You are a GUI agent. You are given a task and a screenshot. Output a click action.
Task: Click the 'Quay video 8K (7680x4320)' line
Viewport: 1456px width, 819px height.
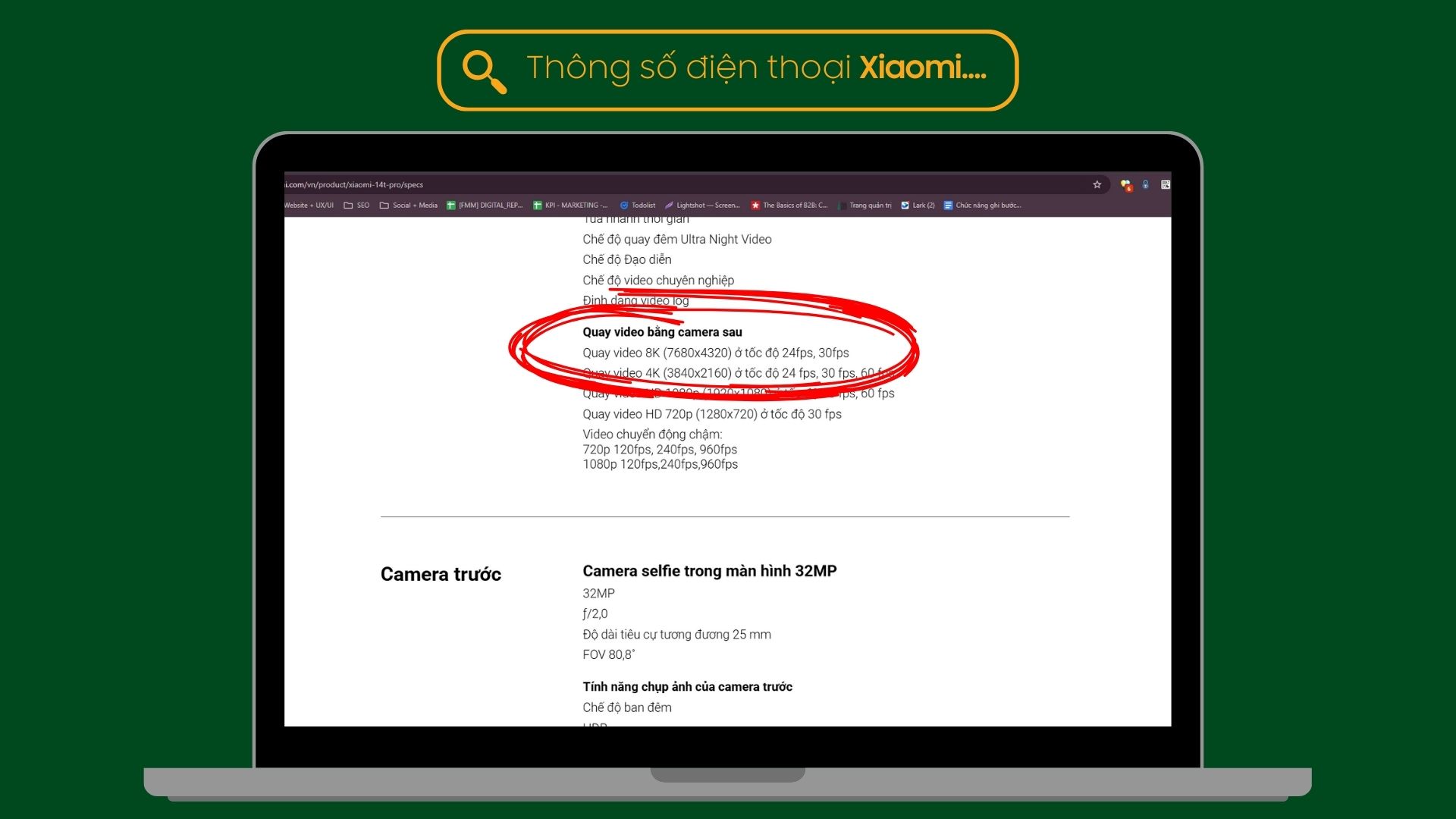tap(716, 353)
